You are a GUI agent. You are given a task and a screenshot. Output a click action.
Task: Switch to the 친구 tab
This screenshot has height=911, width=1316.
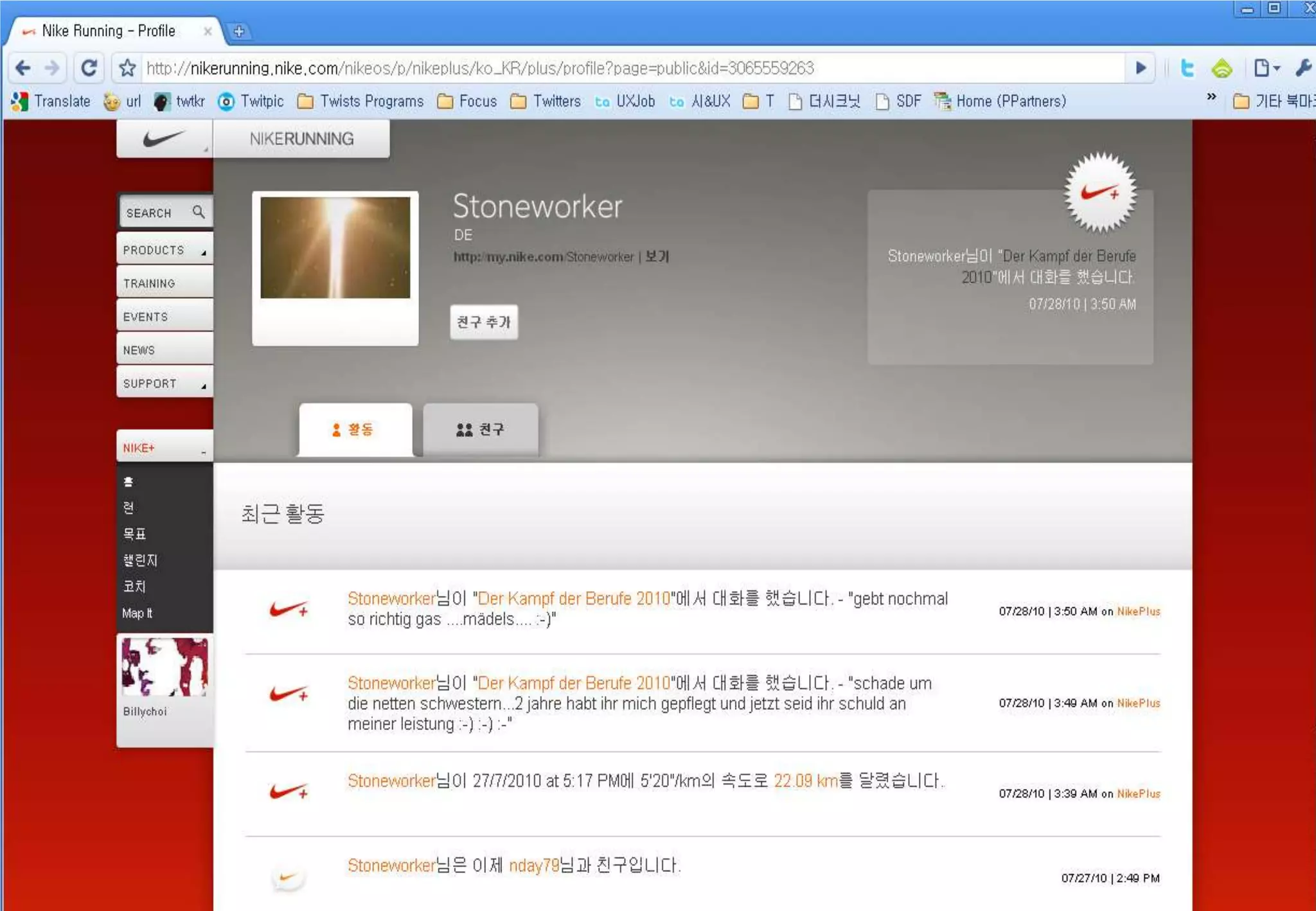tap(480, 429)
